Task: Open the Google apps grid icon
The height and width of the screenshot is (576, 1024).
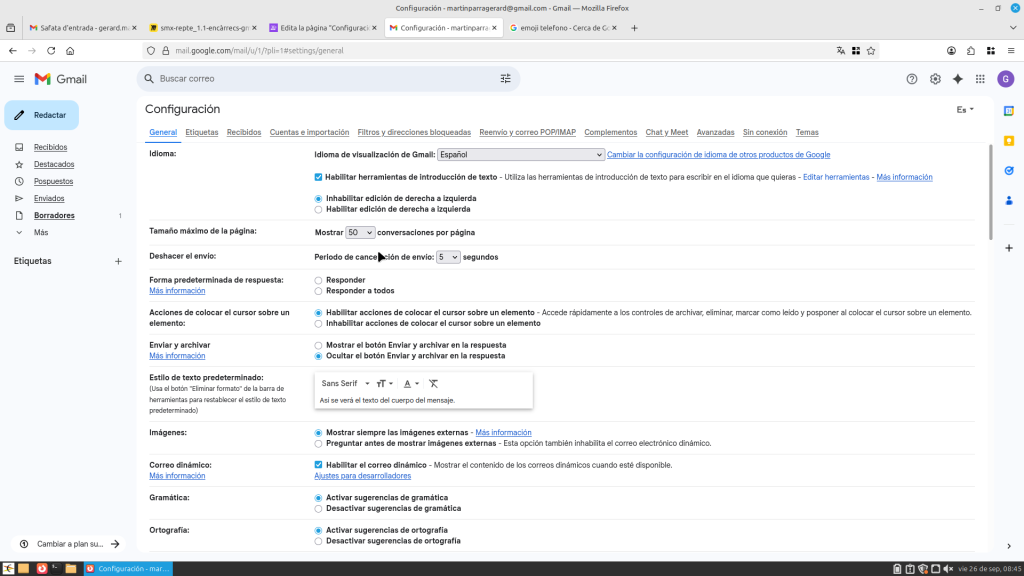Action: 981,79
